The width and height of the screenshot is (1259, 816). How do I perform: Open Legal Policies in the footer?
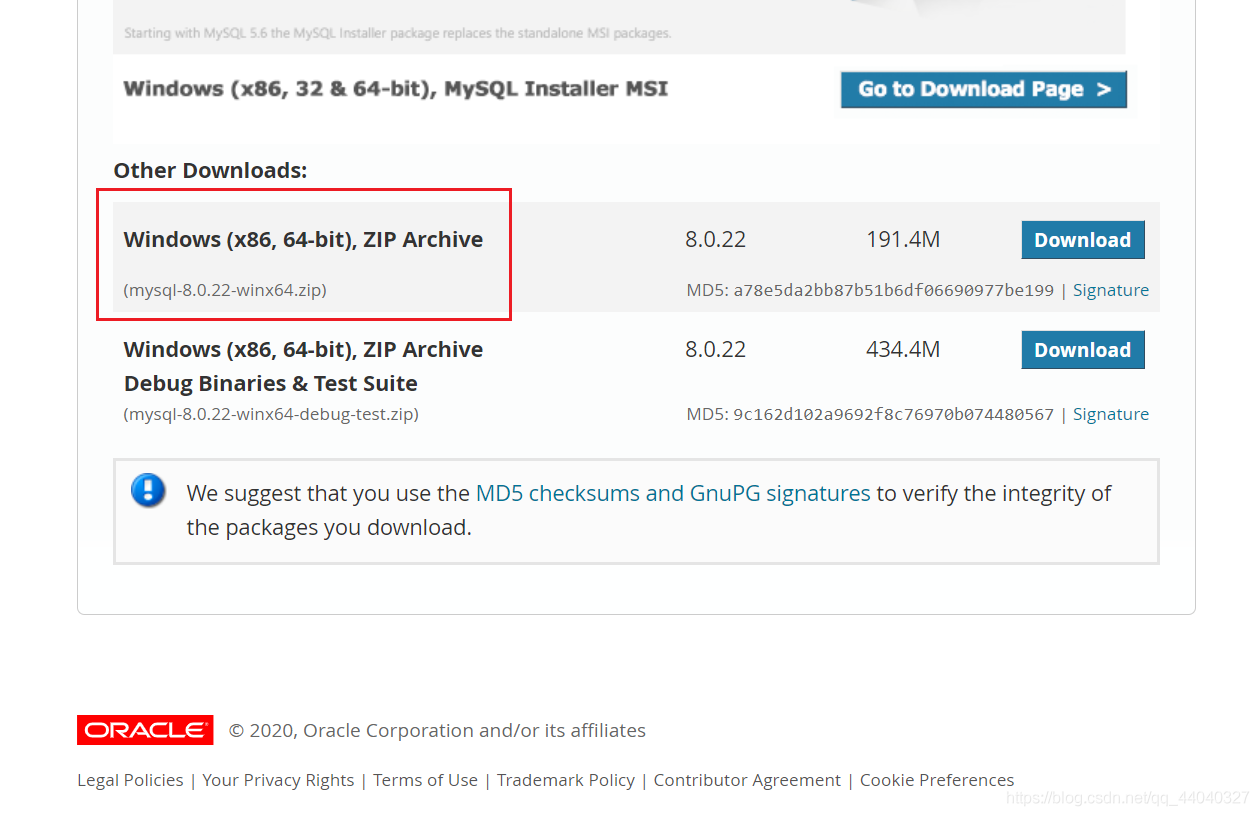pyautogui.click(x=129, y=779)
